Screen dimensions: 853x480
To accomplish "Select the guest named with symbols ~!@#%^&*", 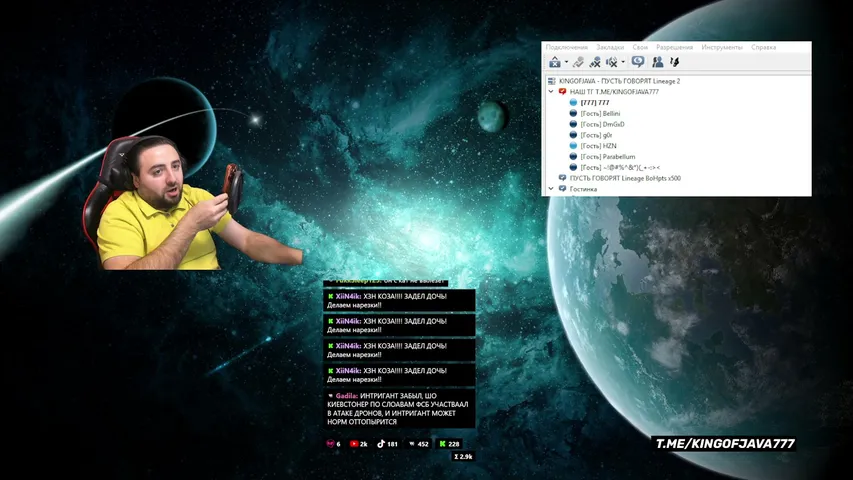I will tap(620, 168).
